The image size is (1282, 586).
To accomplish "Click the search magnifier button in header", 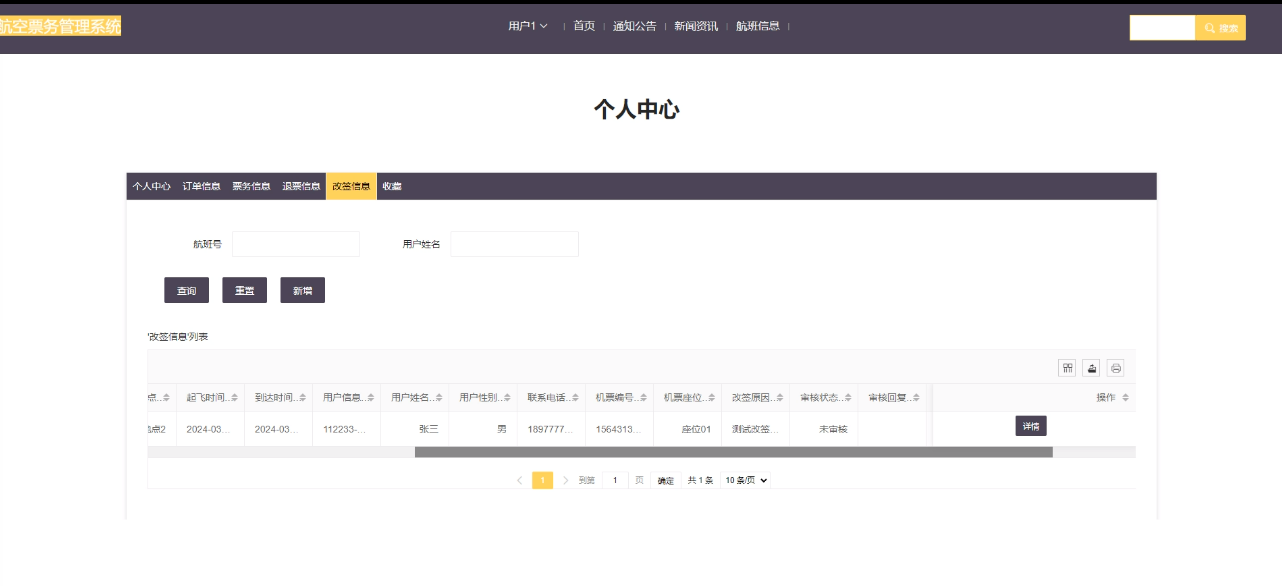I will point(1220,28).
